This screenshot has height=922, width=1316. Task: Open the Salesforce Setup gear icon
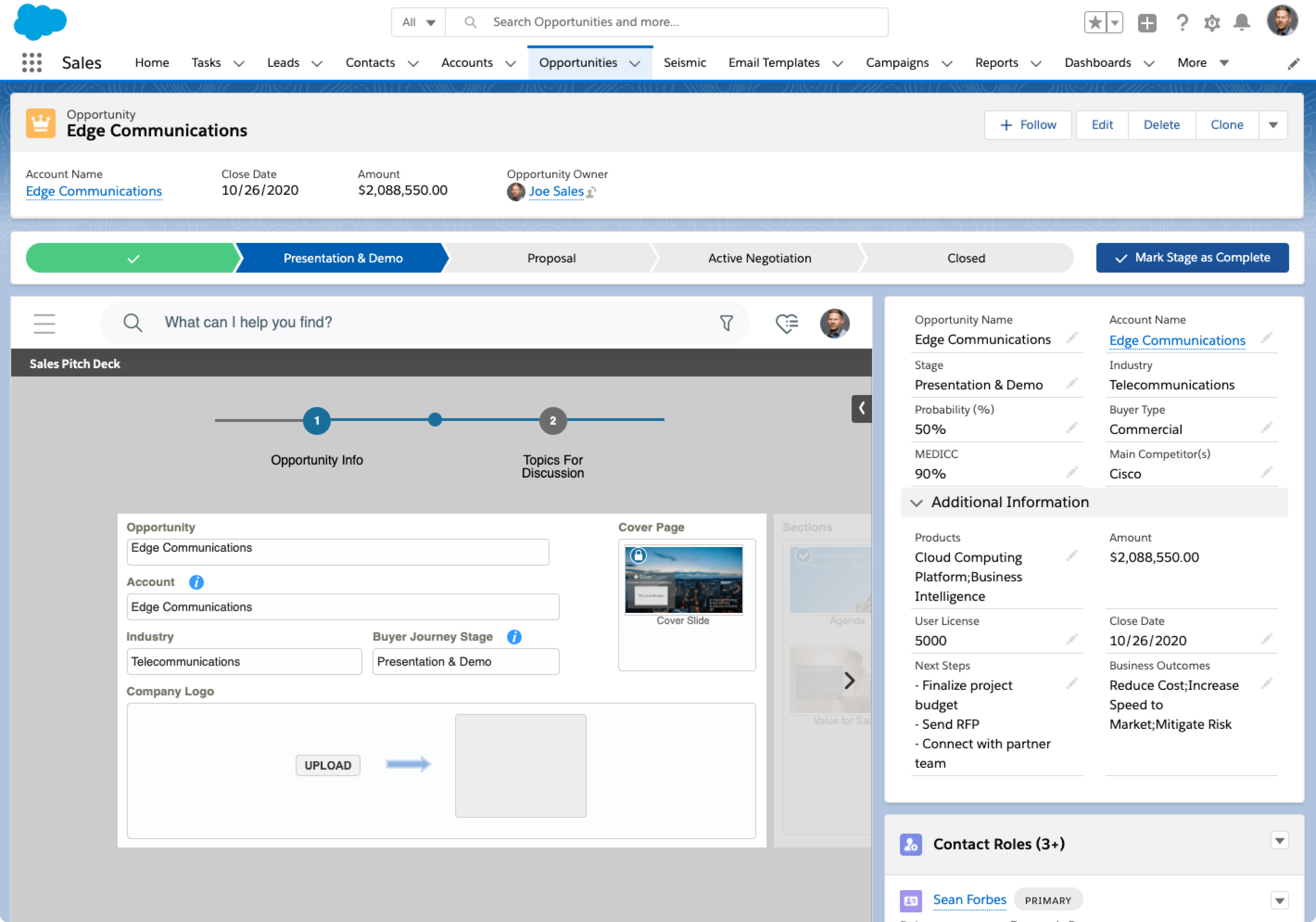tap(1212, 22)
